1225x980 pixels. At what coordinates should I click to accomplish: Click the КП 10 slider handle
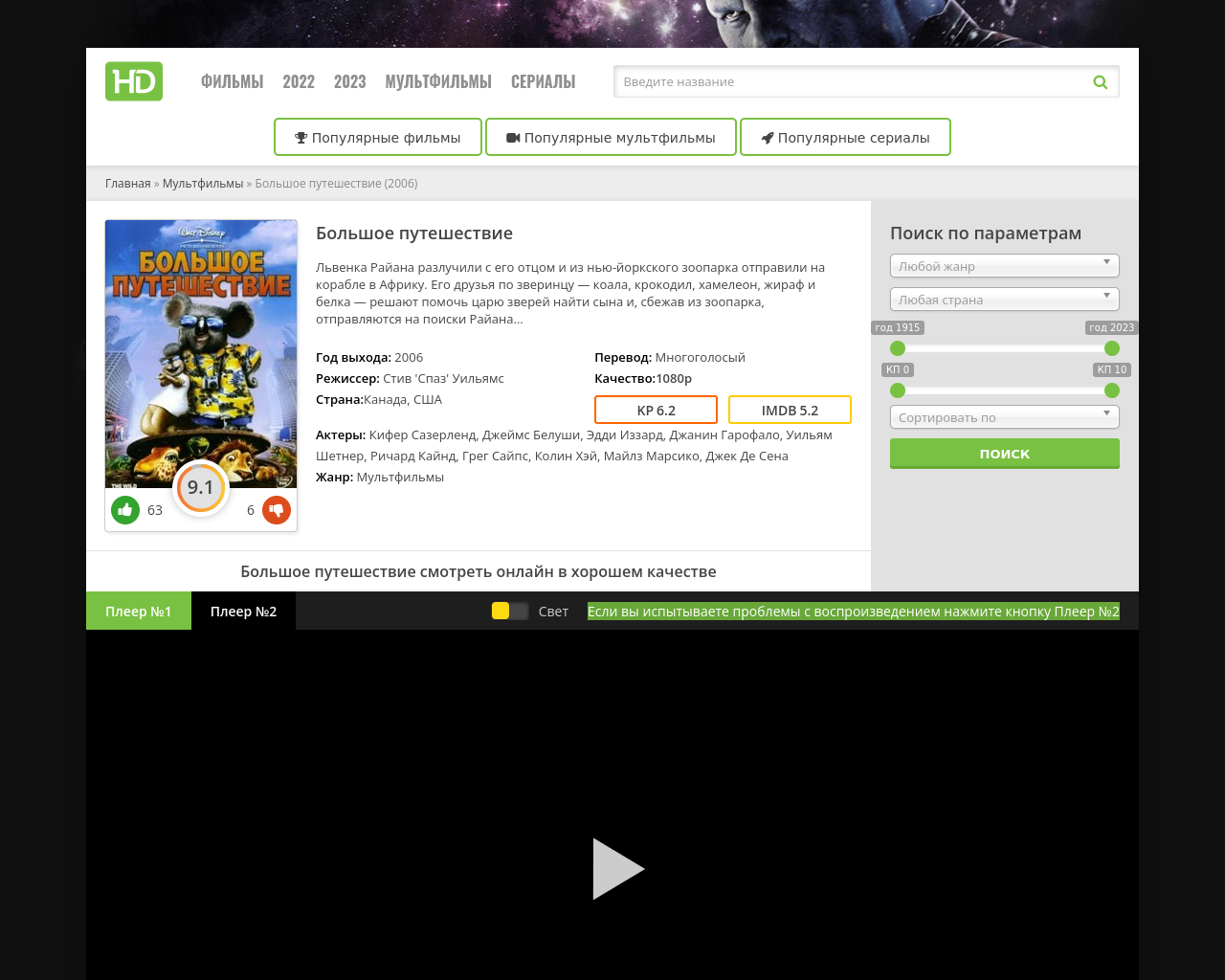pyautogui.click(x=1112, y=390)
